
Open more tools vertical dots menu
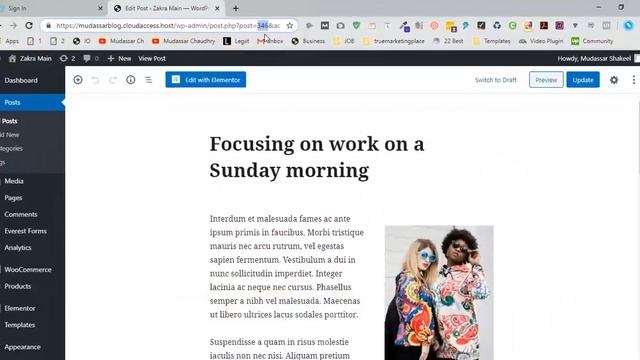(633, 80)
